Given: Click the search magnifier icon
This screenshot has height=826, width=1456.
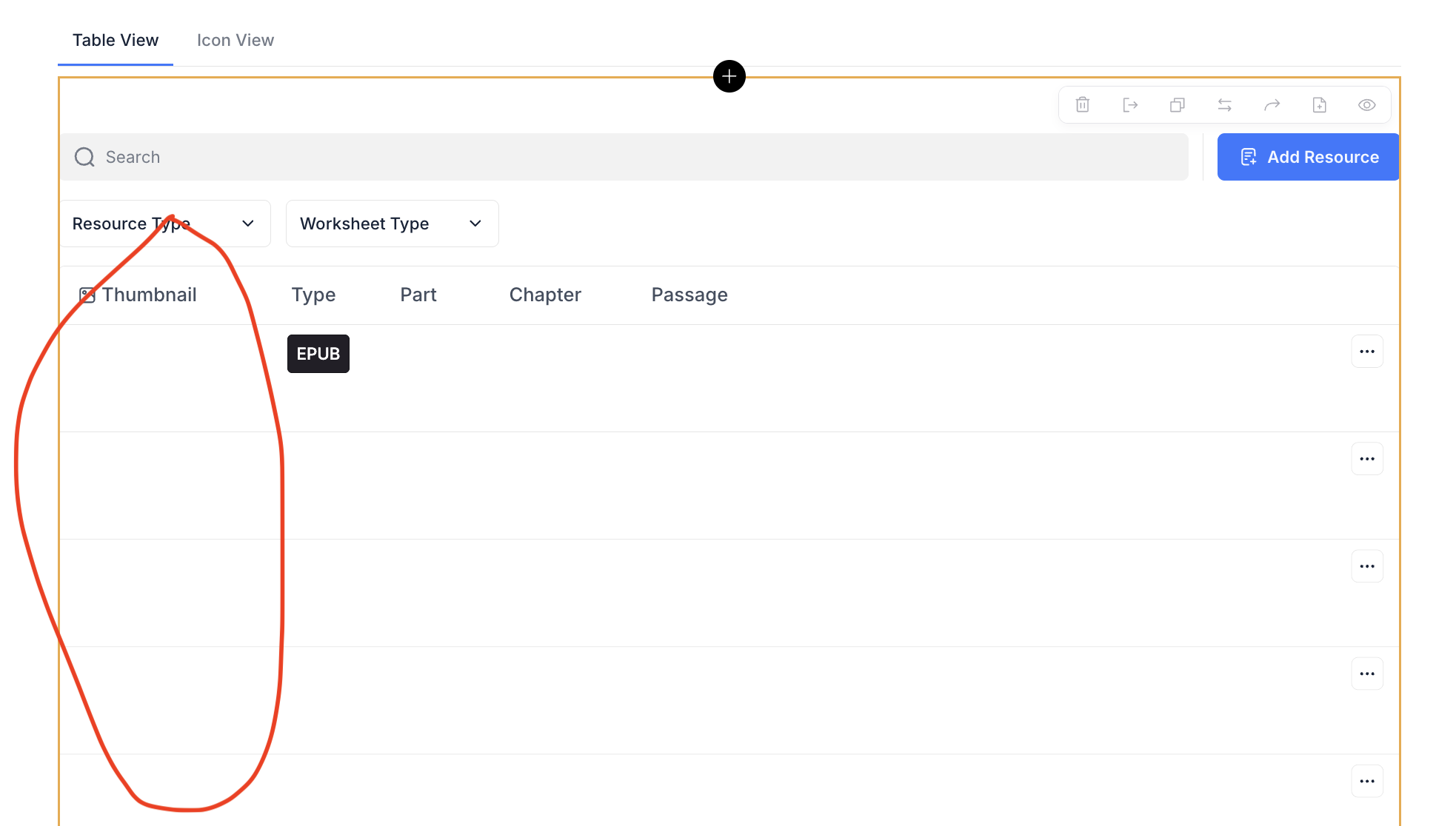Looking at the screenshot, I should pyautogui.click(x=84, y=157).
